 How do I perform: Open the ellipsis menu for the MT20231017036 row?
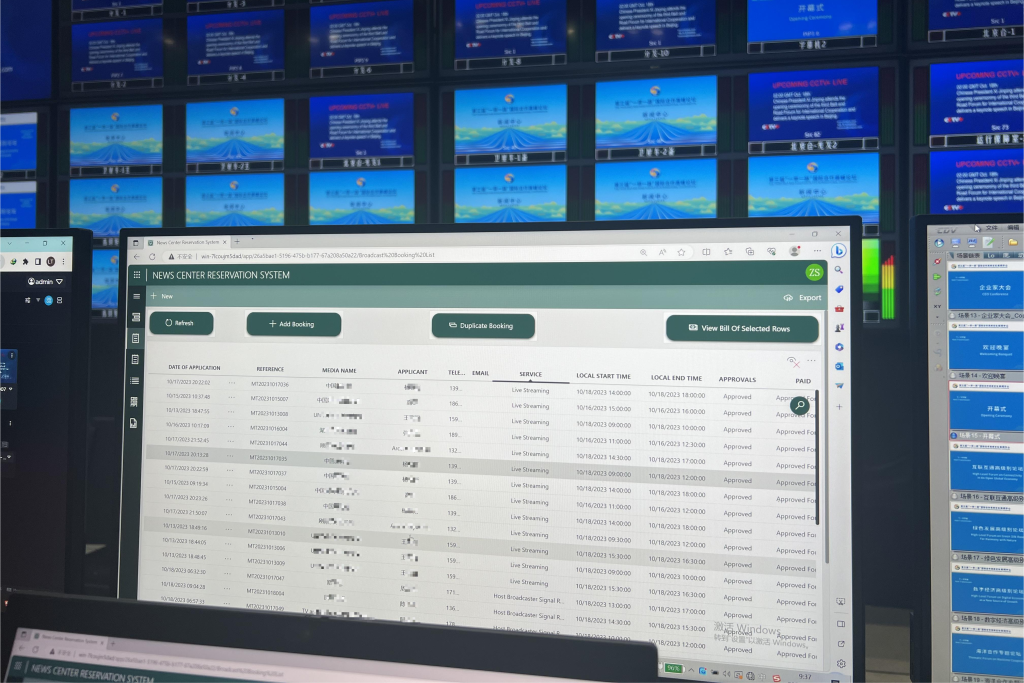[x=232, y=383]
